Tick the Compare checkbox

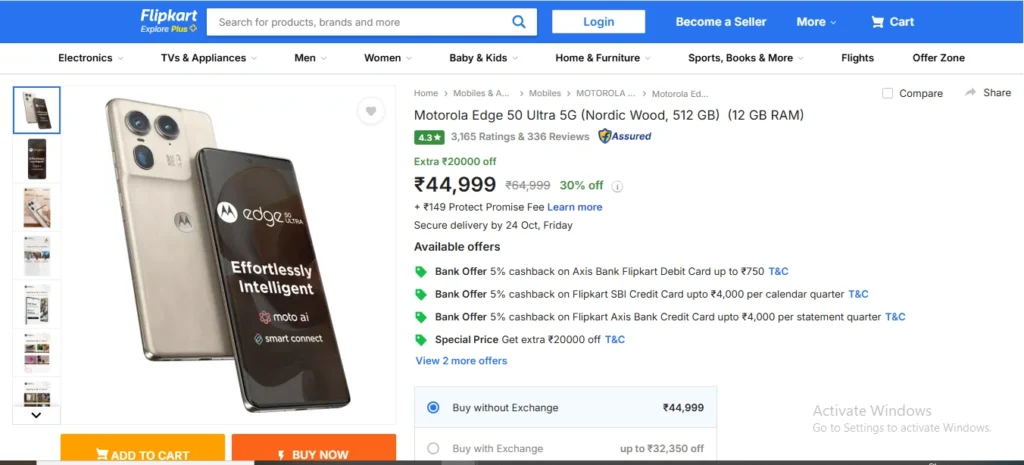click(887, 93)
